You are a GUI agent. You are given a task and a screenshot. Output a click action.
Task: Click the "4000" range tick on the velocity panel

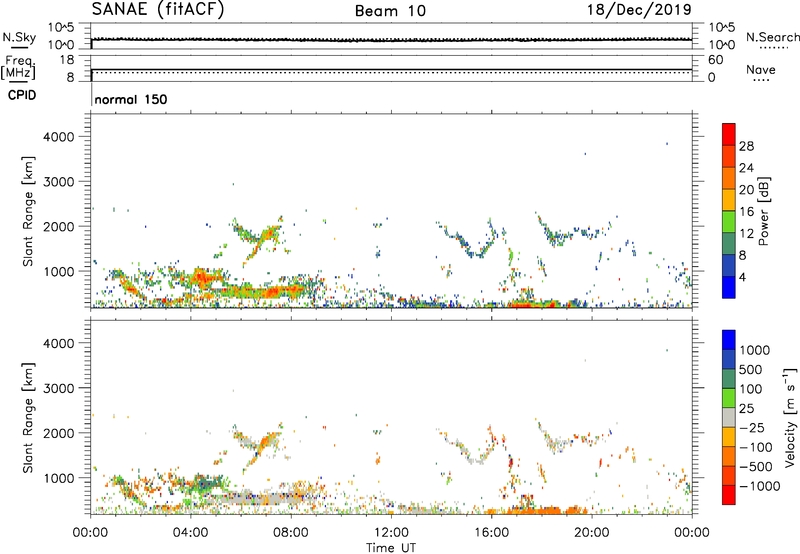point(58,343)
